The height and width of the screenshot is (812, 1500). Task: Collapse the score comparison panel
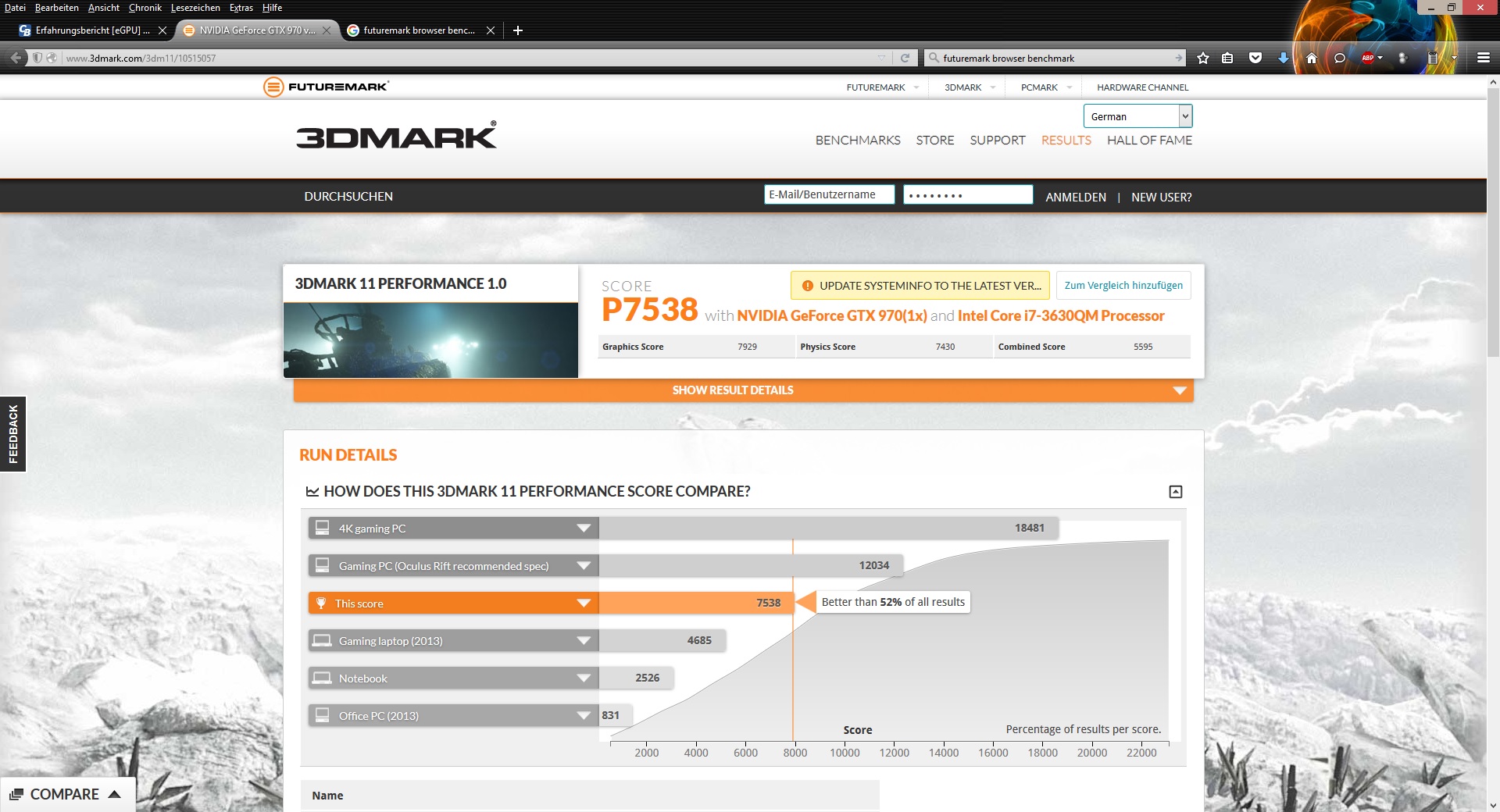pos(1176,491)
